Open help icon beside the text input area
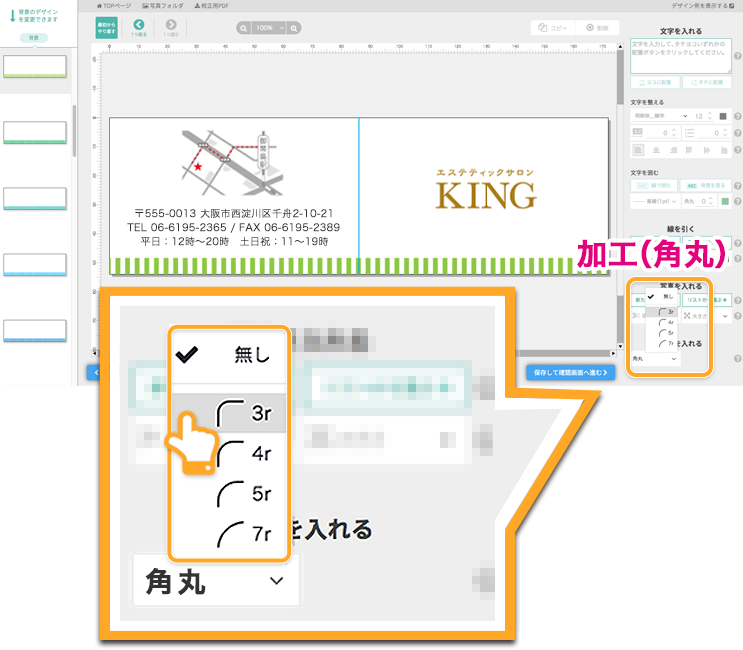 coord(737,56)
